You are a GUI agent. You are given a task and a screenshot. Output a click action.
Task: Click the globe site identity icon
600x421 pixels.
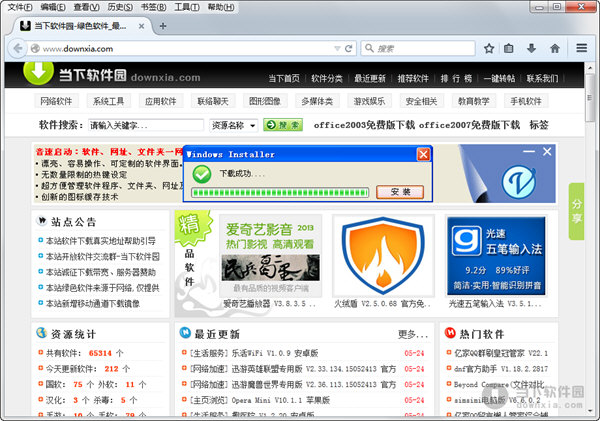(x=35, y=49)
